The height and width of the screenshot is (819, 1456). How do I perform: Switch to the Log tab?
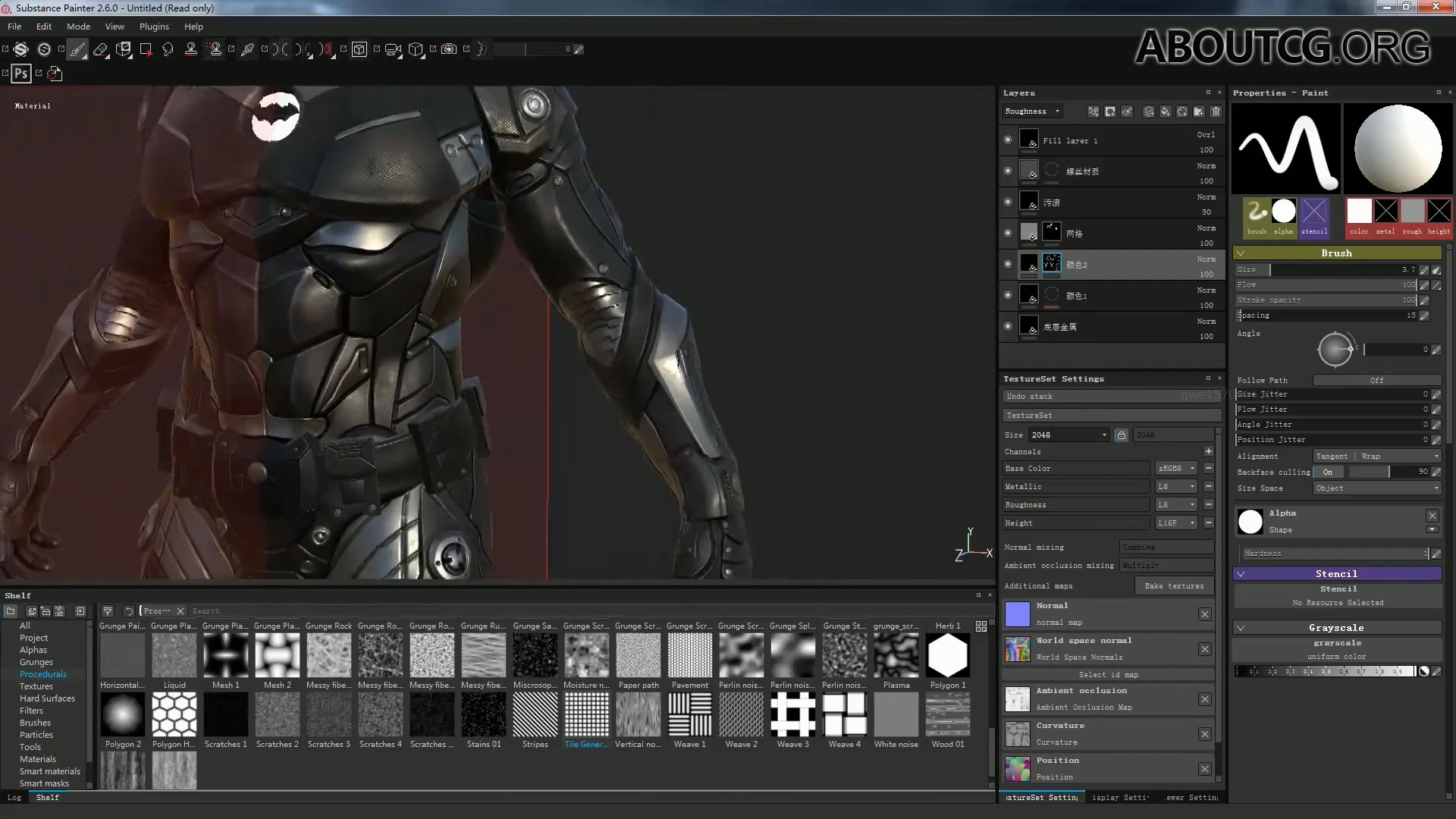point(14,798)
